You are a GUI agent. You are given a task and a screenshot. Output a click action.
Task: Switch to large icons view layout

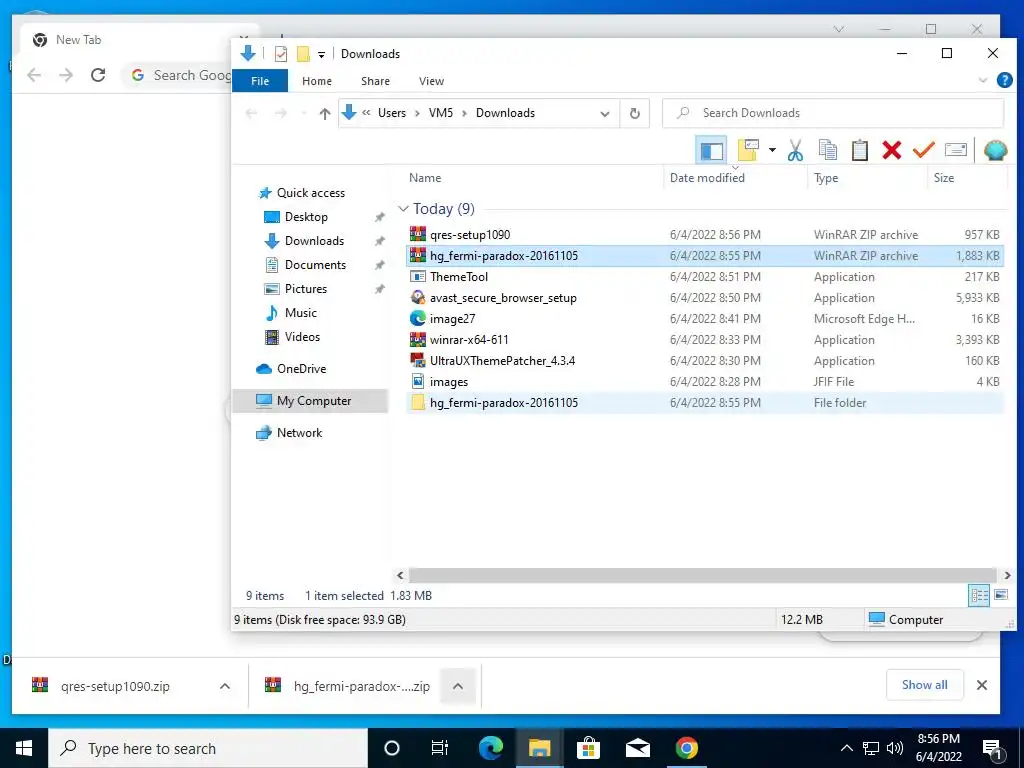point(1000,595)
